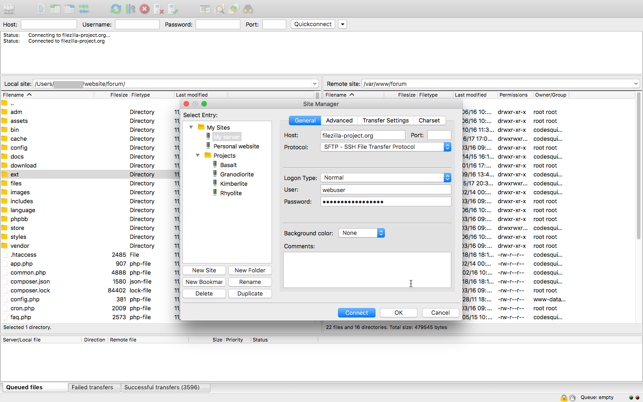Click the New Site button
This screenshot has height=402, width=643.
pyautogui.click(x=204, y=270)
